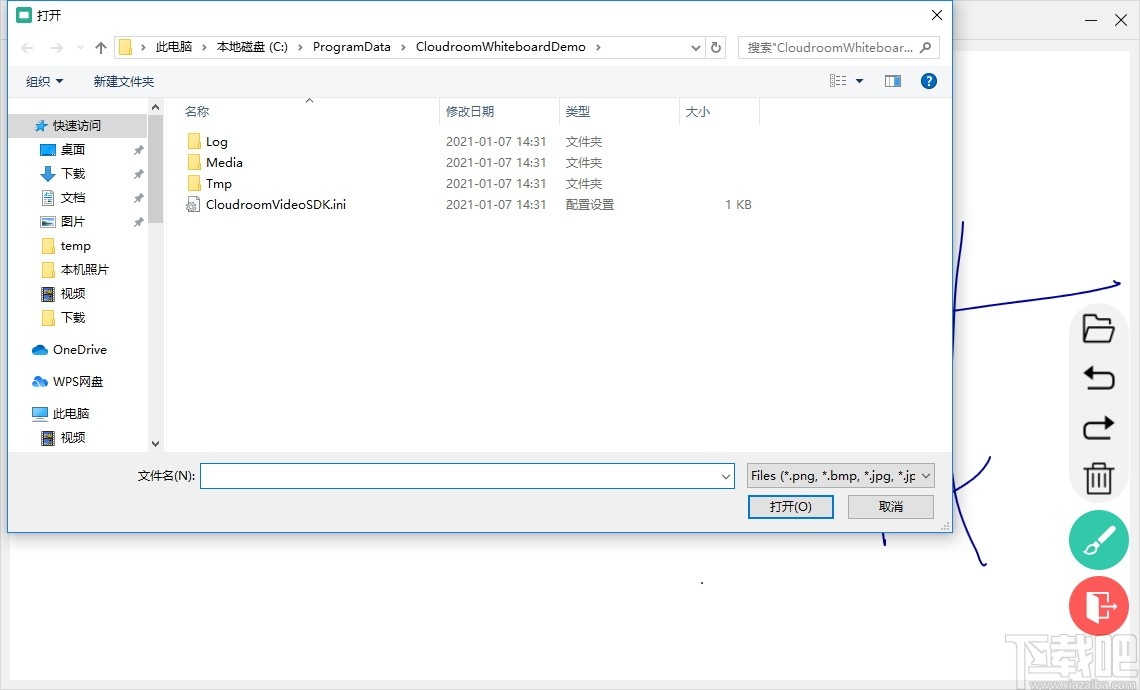Open the recent locations dropdown arrow
Viewport: 1140px width, 690px height.
(80, 48)
